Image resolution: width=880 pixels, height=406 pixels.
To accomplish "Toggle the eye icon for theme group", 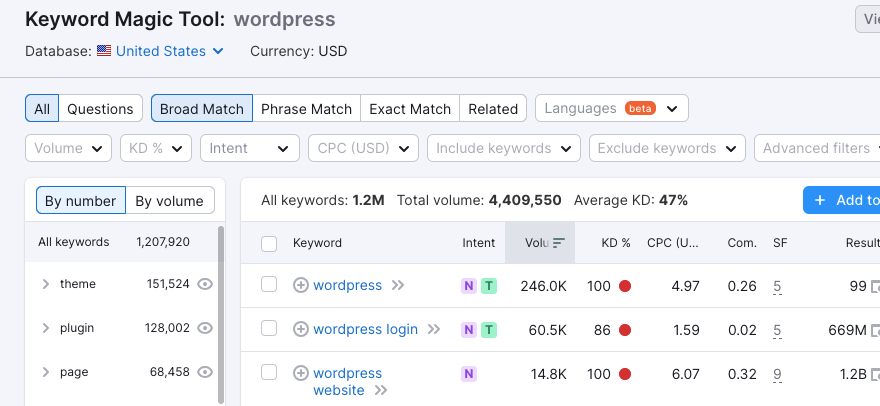I will [x=206, y=284].
